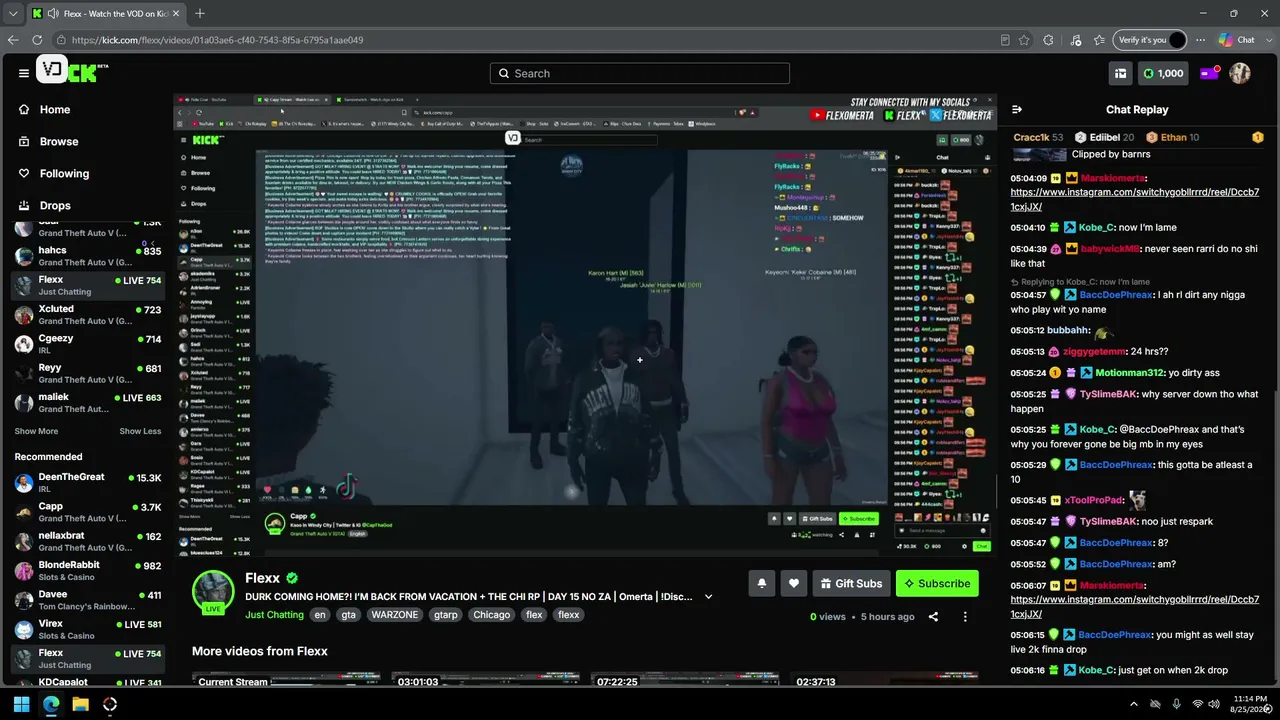Open the purple notification icon in Kick header
This screenshot has height=720, width=1280.
click(x=1209, y=73)
